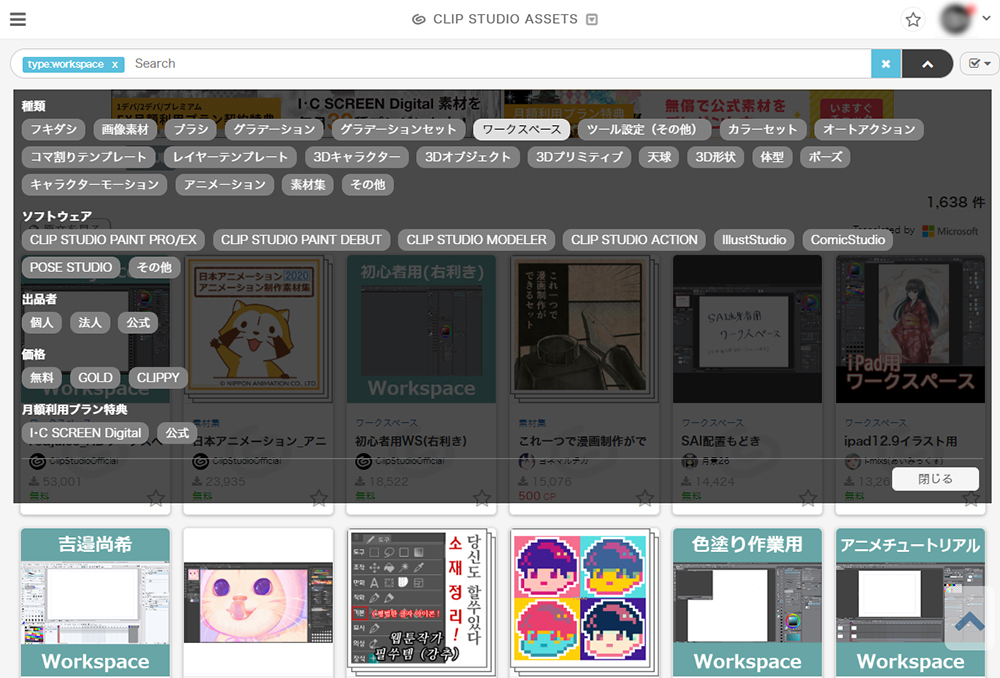Favorite the SAI配置もどき item star
Viewport: 1000px width, 678px height.
tap(808, 497)
